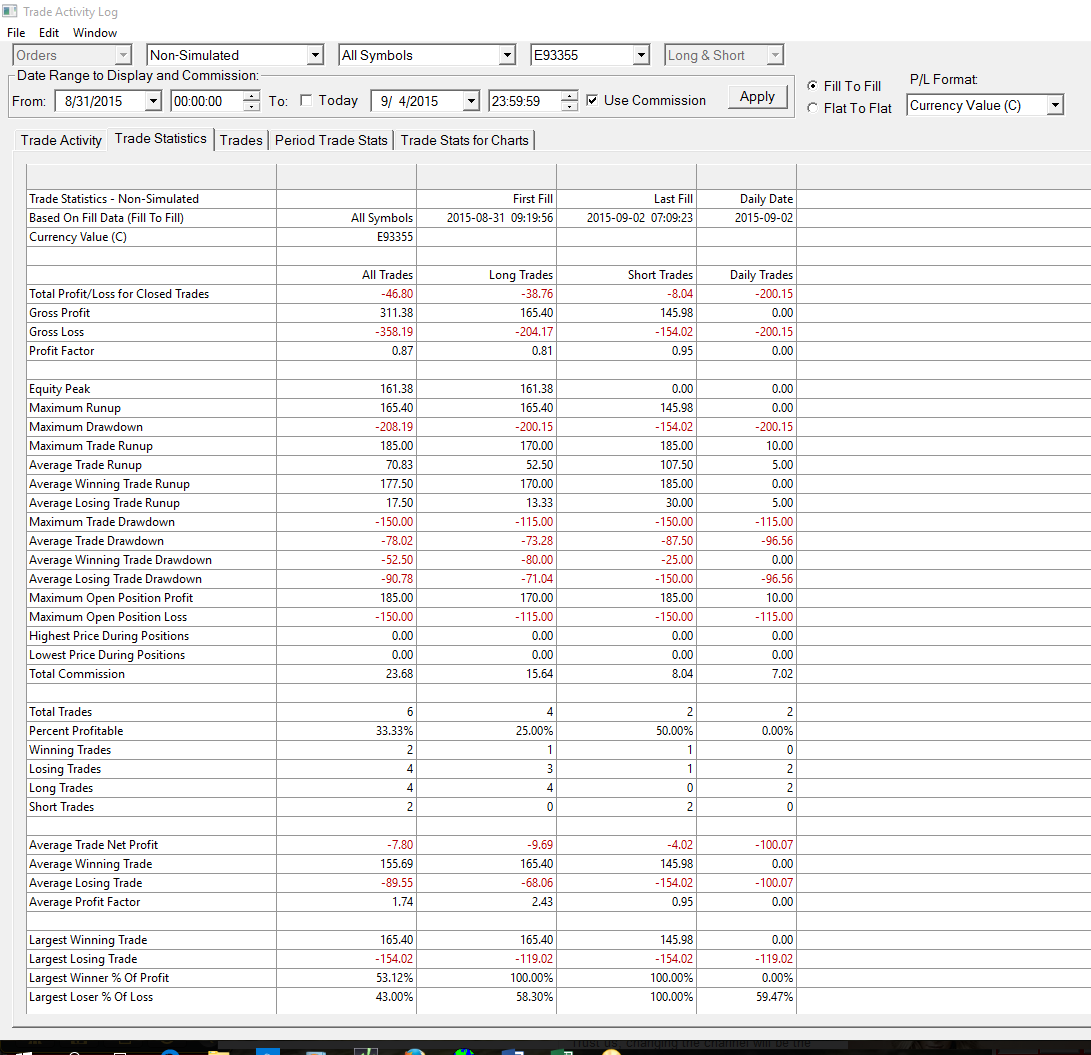The image size is (1091, 1055).
Task: Open the Edit menu
Action: 49,33
